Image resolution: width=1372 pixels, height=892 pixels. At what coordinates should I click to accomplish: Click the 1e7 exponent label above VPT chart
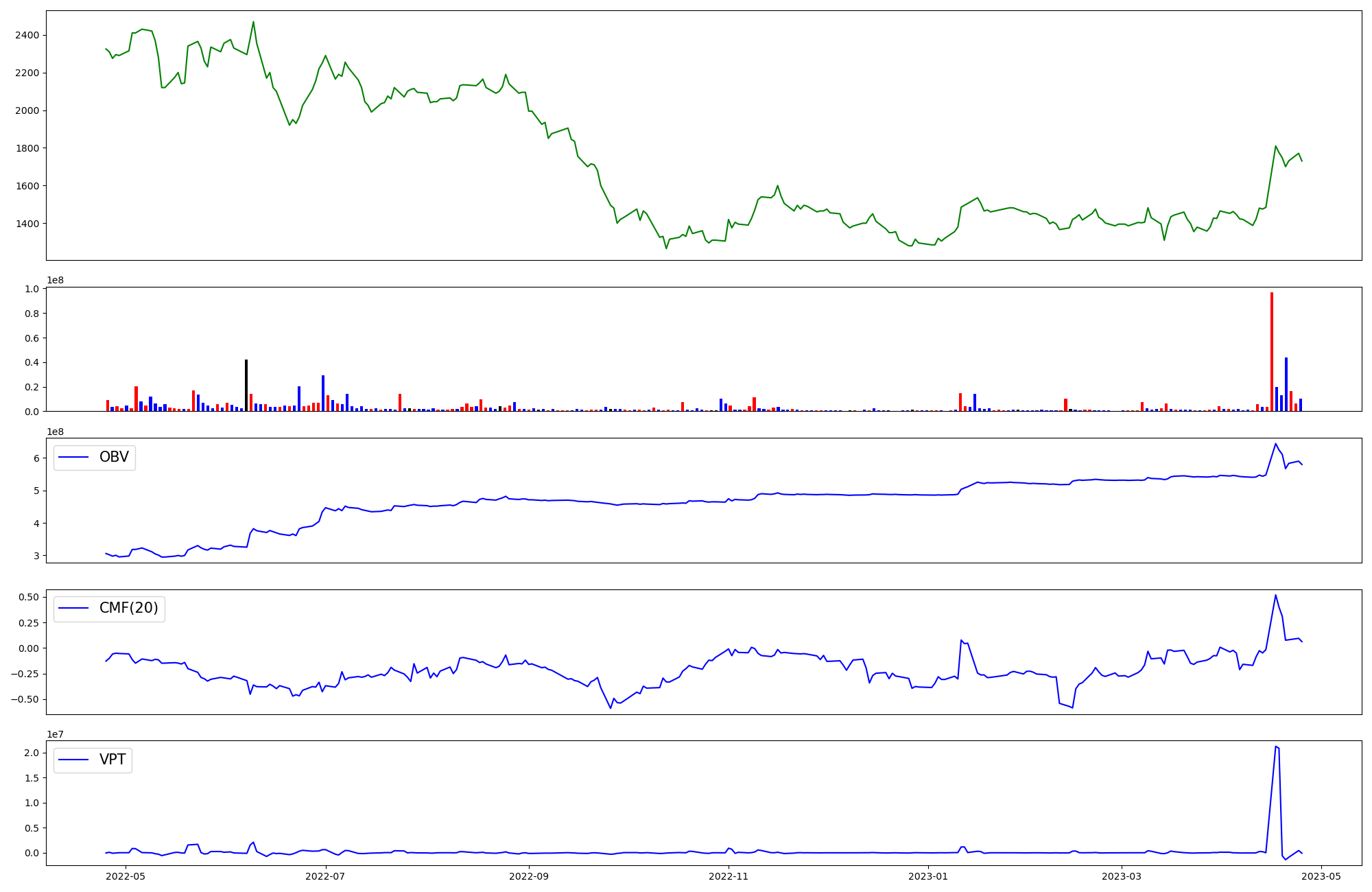pyautogui.click(x=55, y=734)
